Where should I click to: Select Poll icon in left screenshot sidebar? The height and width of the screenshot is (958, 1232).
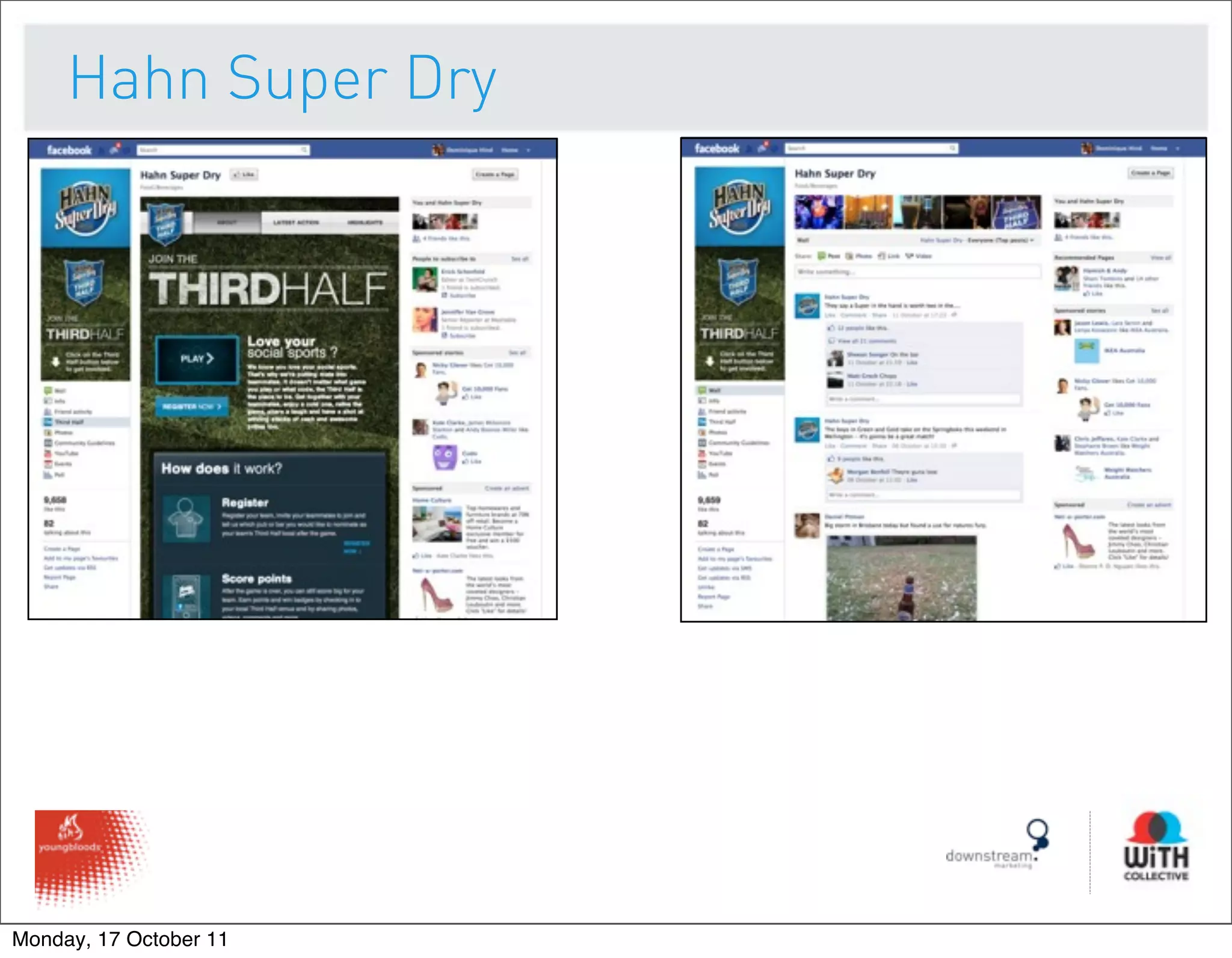(48, 475)
